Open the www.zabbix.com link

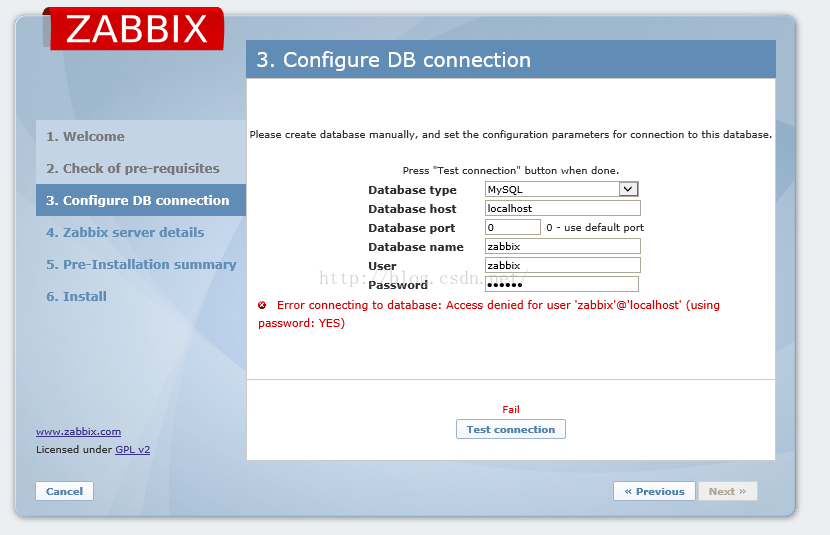pyautogui.click(x=78, y=431)
